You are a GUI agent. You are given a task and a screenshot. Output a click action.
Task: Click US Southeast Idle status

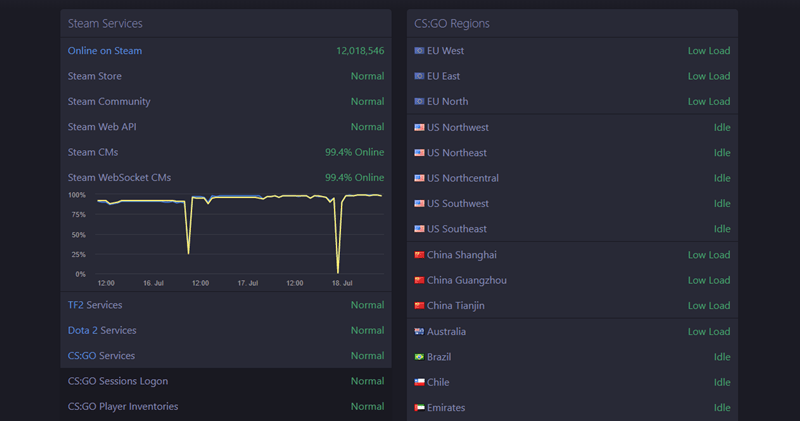coord(722,229)
